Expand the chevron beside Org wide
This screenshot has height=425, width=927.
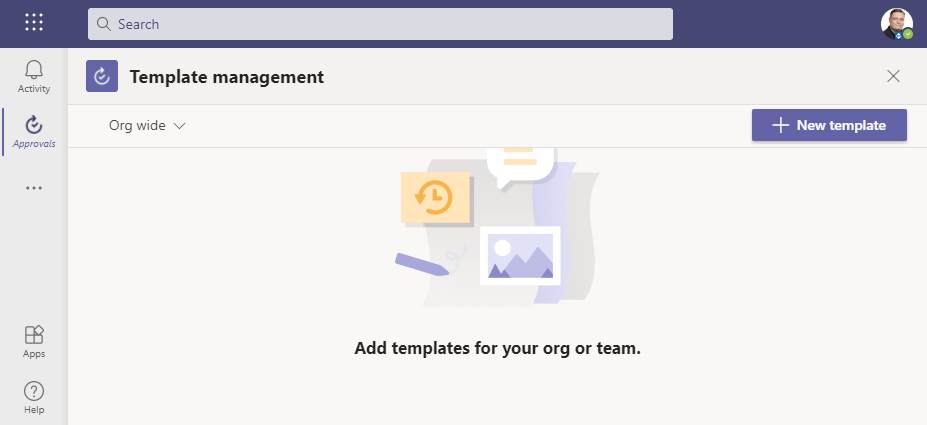pyautogui.click(x=180, y=126)
